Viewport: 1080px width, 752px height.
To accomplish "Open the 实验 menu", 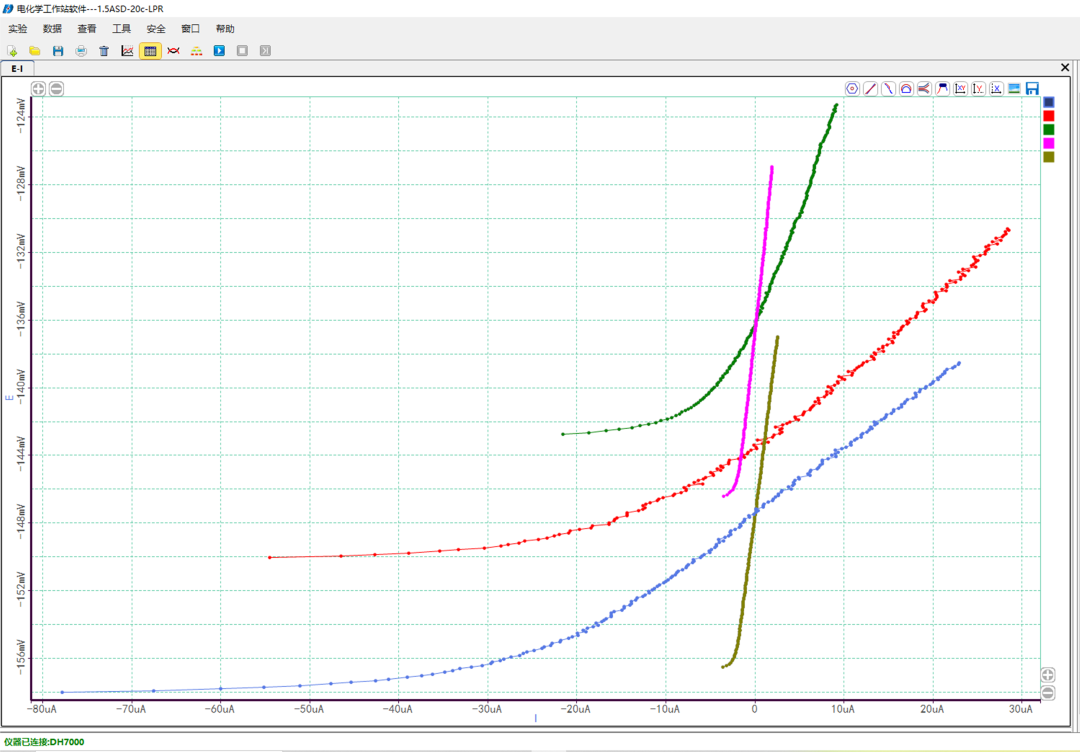I will [18, 29].
